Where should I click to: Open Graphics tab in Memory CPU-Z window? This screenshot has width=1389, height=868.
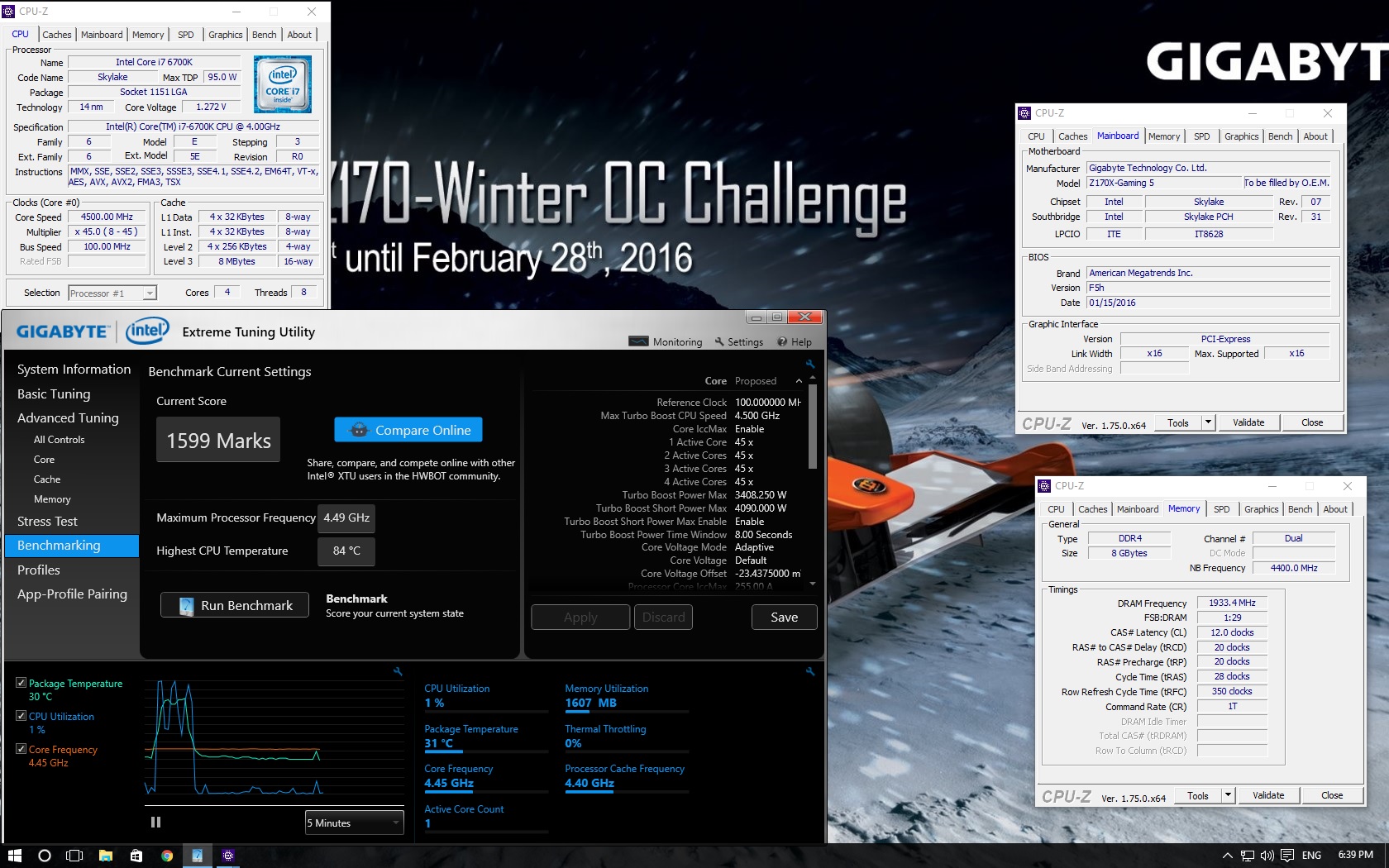pos(1261,509)
